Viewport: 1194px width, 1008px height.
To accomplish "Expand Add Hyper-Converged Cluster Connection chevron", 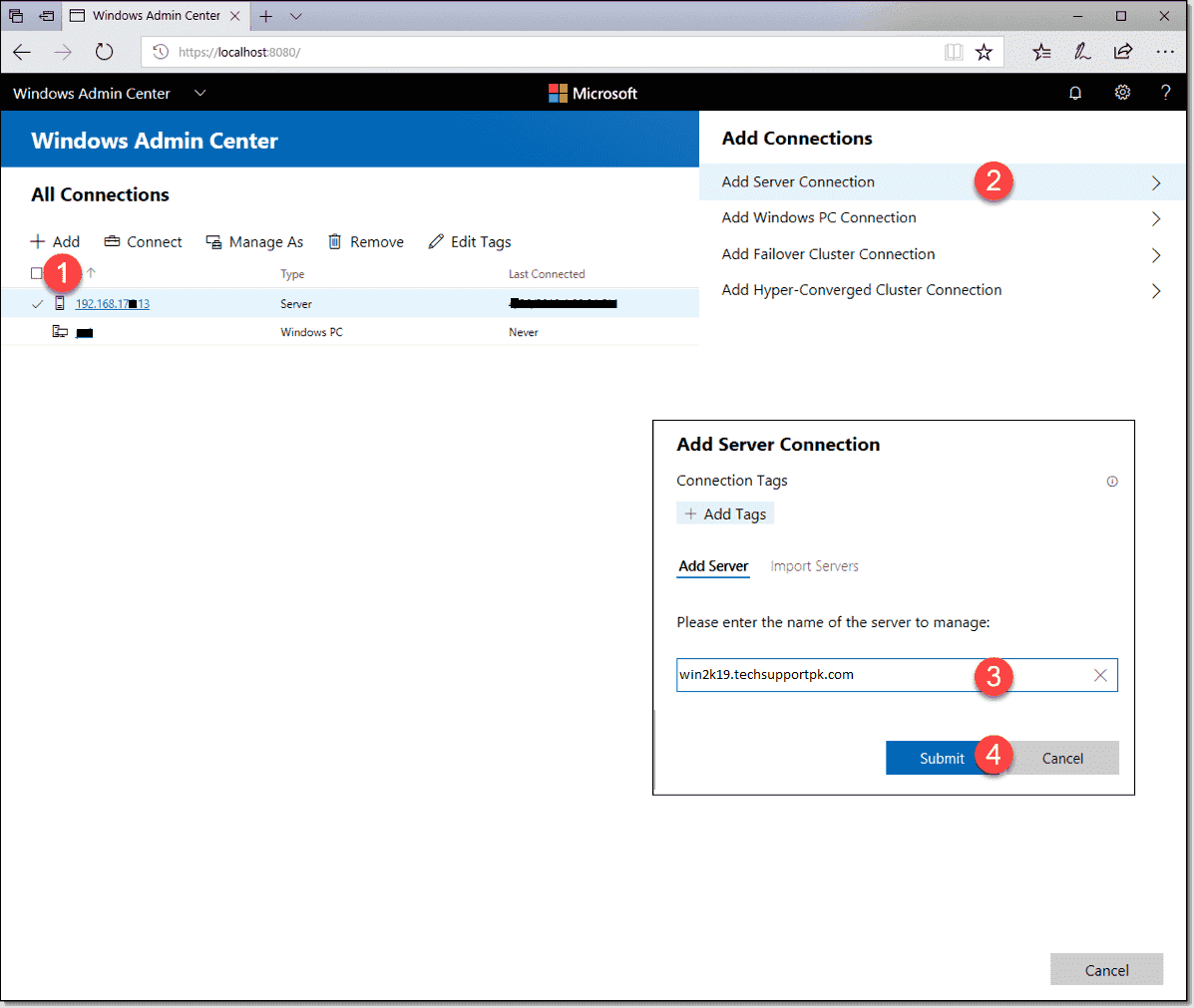I will (1156, 291).
